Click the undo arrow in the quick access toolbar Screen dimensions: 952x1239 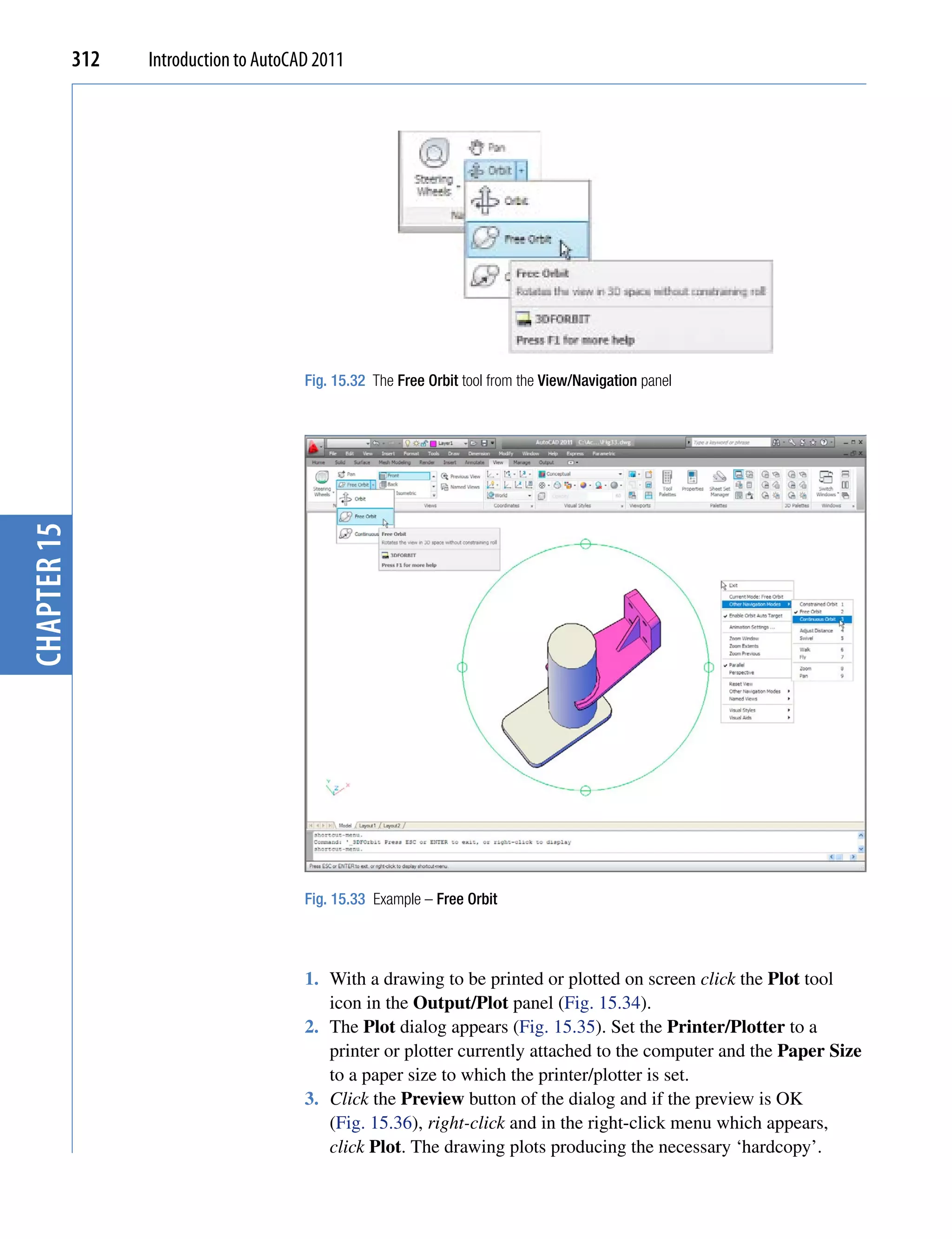point(376,443)
